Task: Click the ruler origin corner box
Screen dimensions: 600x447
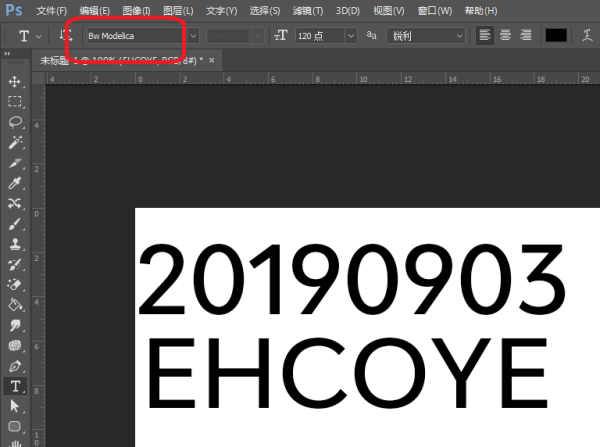Action: [x=38, y=78]
